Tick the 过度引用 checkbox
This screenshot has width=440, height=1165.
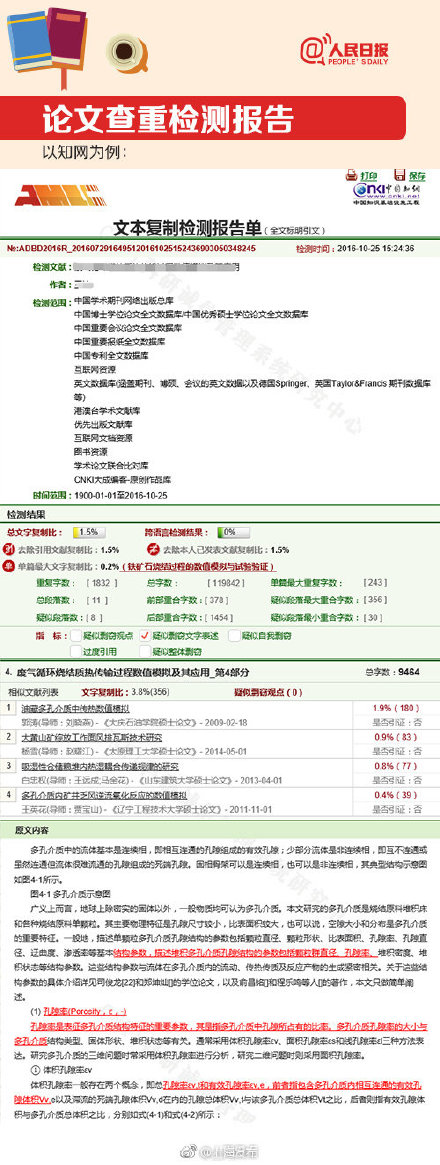(x=76, y=651)
